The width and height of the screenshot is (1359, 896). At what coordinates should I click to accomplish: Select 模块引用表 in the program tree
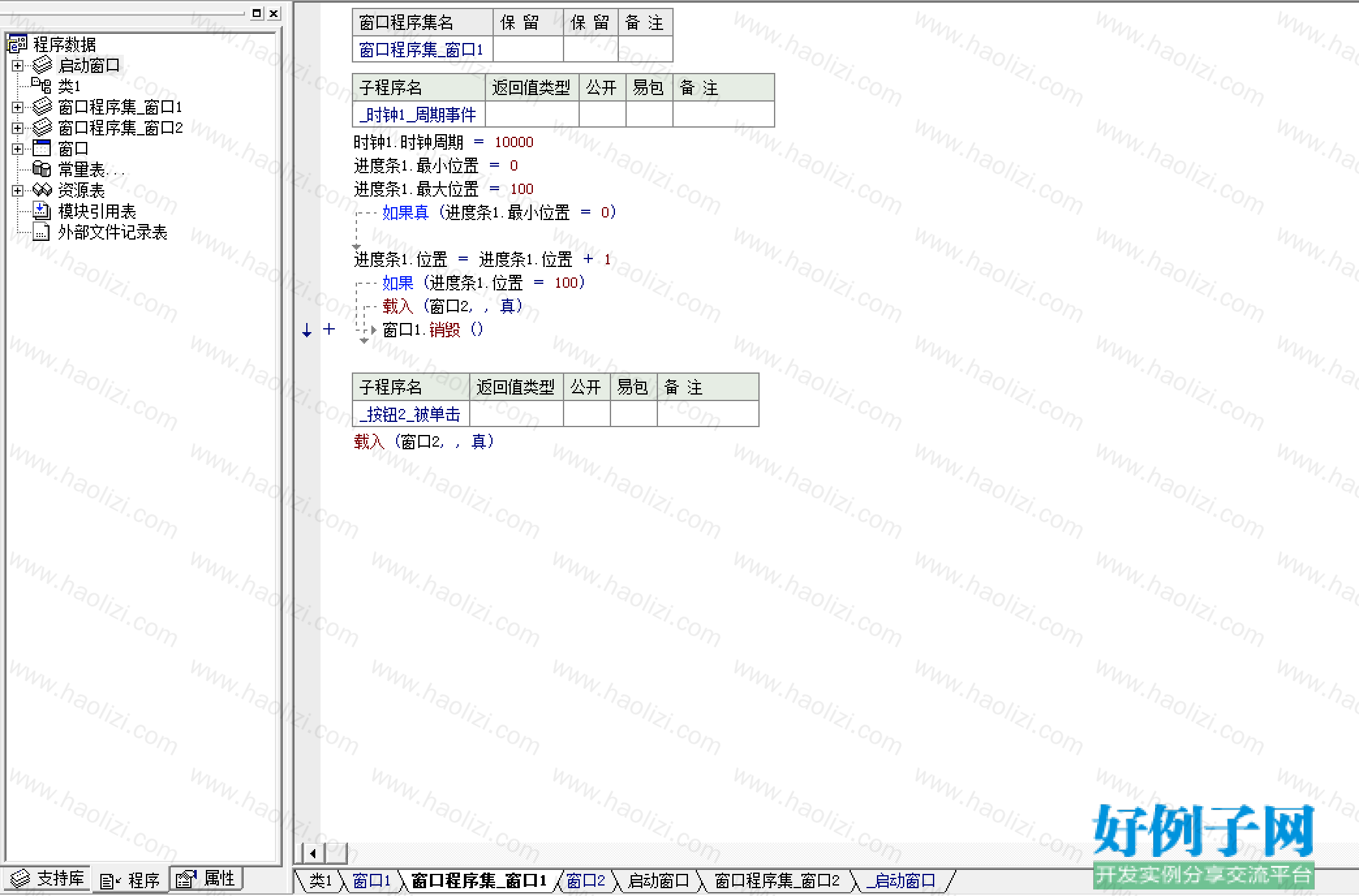pyautogui.click(x=97, y=212)
